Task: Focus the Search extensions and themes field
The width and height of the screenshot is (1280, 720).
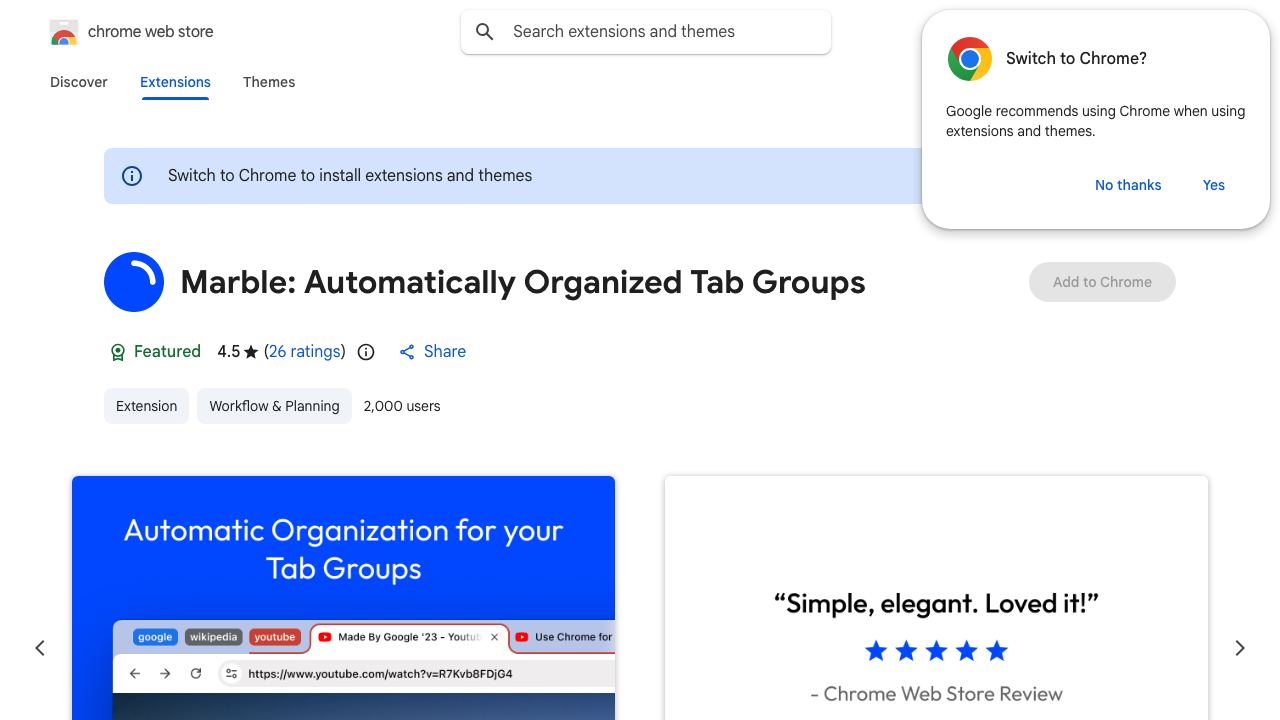Action: (646, 32)
